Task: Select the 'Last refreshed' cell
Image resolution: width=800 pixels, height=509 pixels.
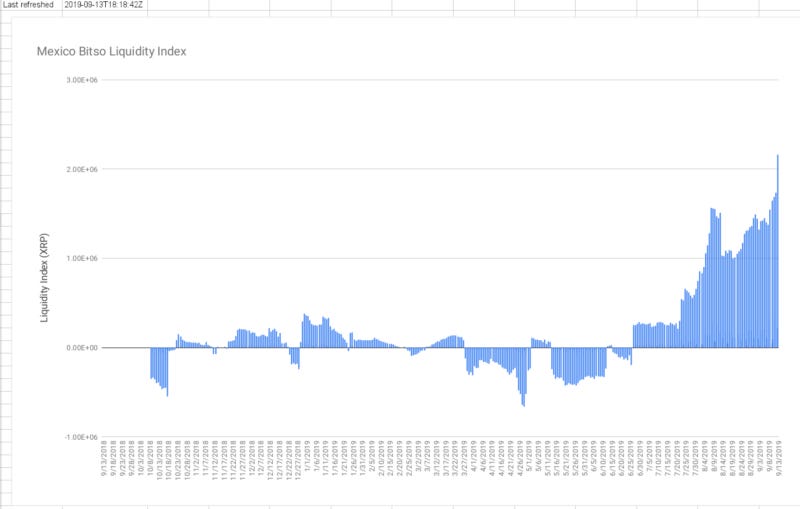Action: point(31,5)
